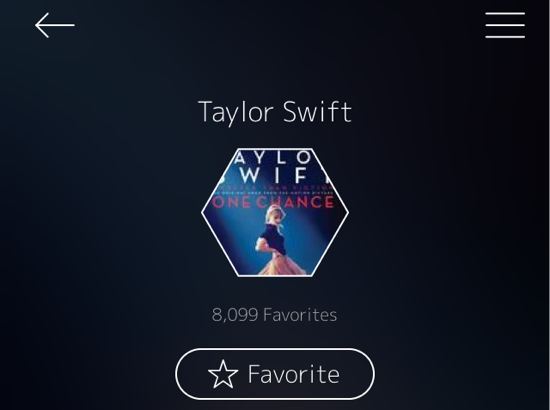Expand the three-line navigation menu
Viewport: 550px width, 410px height.
[x=505, y=25]
